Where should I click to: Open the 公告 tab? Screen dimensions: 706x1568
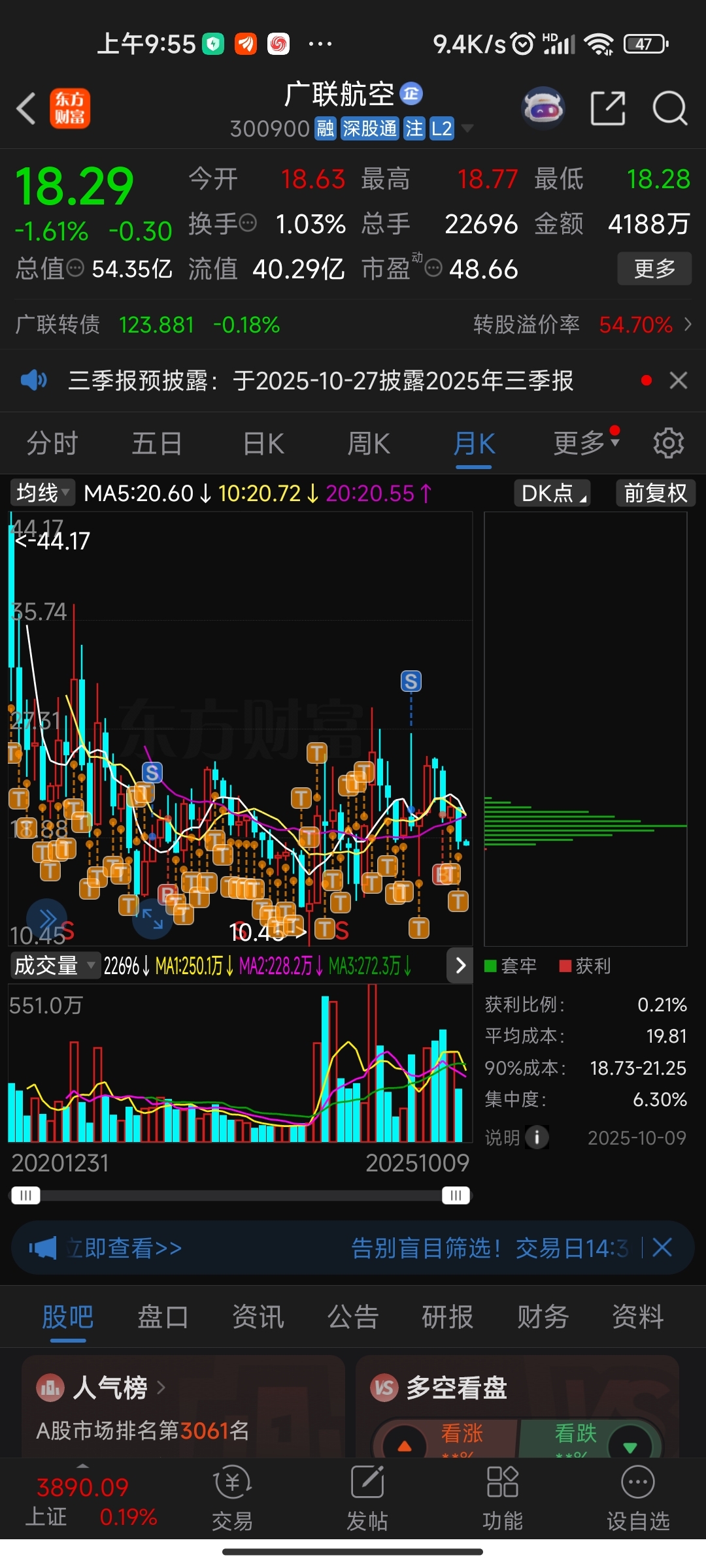[x=353, y=1317]
